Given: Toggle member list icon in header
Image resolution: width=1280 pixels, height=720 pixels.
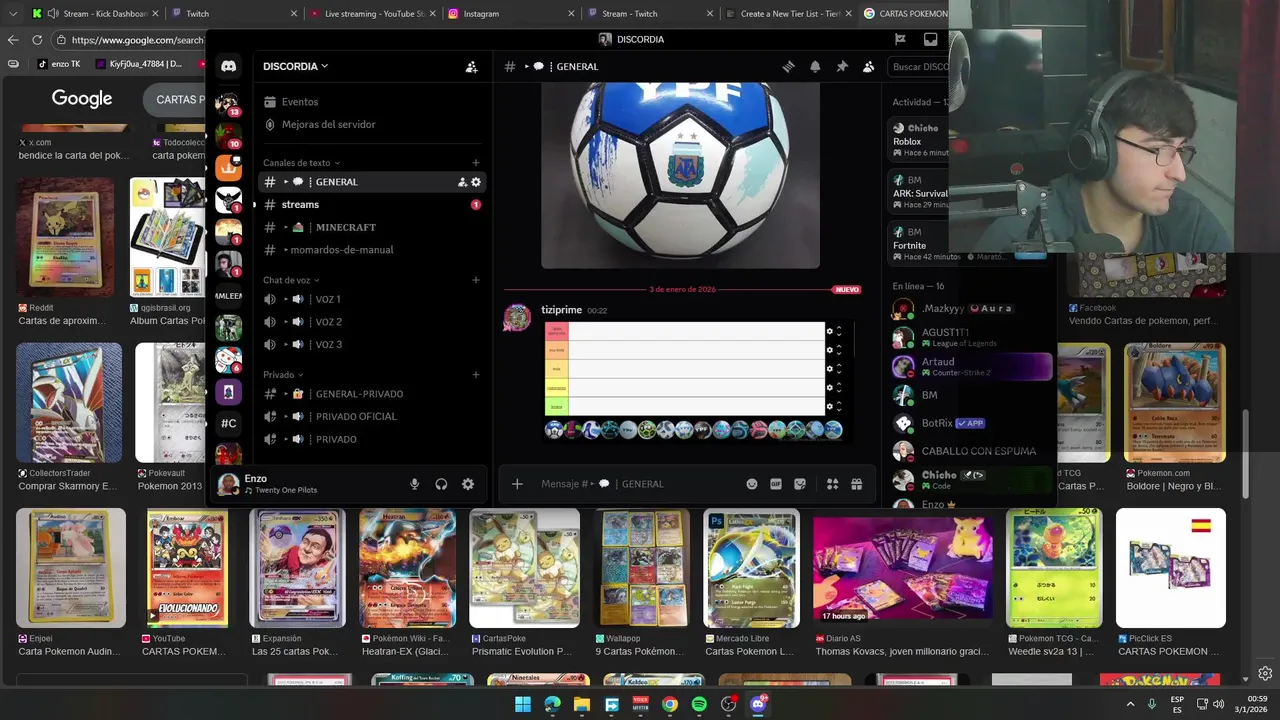Looking at the screenshot, I should coord(868,67).
